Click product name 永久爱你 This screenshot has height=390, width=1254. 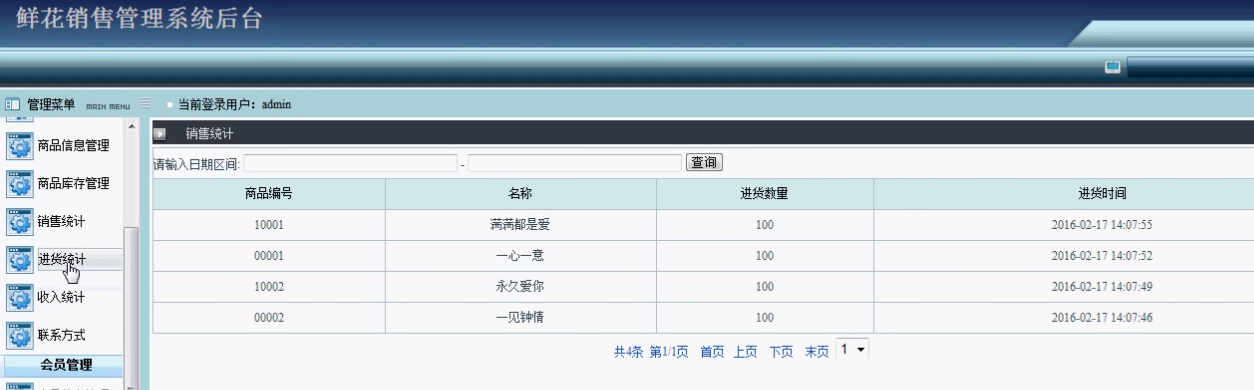click(x=520, y=287)
